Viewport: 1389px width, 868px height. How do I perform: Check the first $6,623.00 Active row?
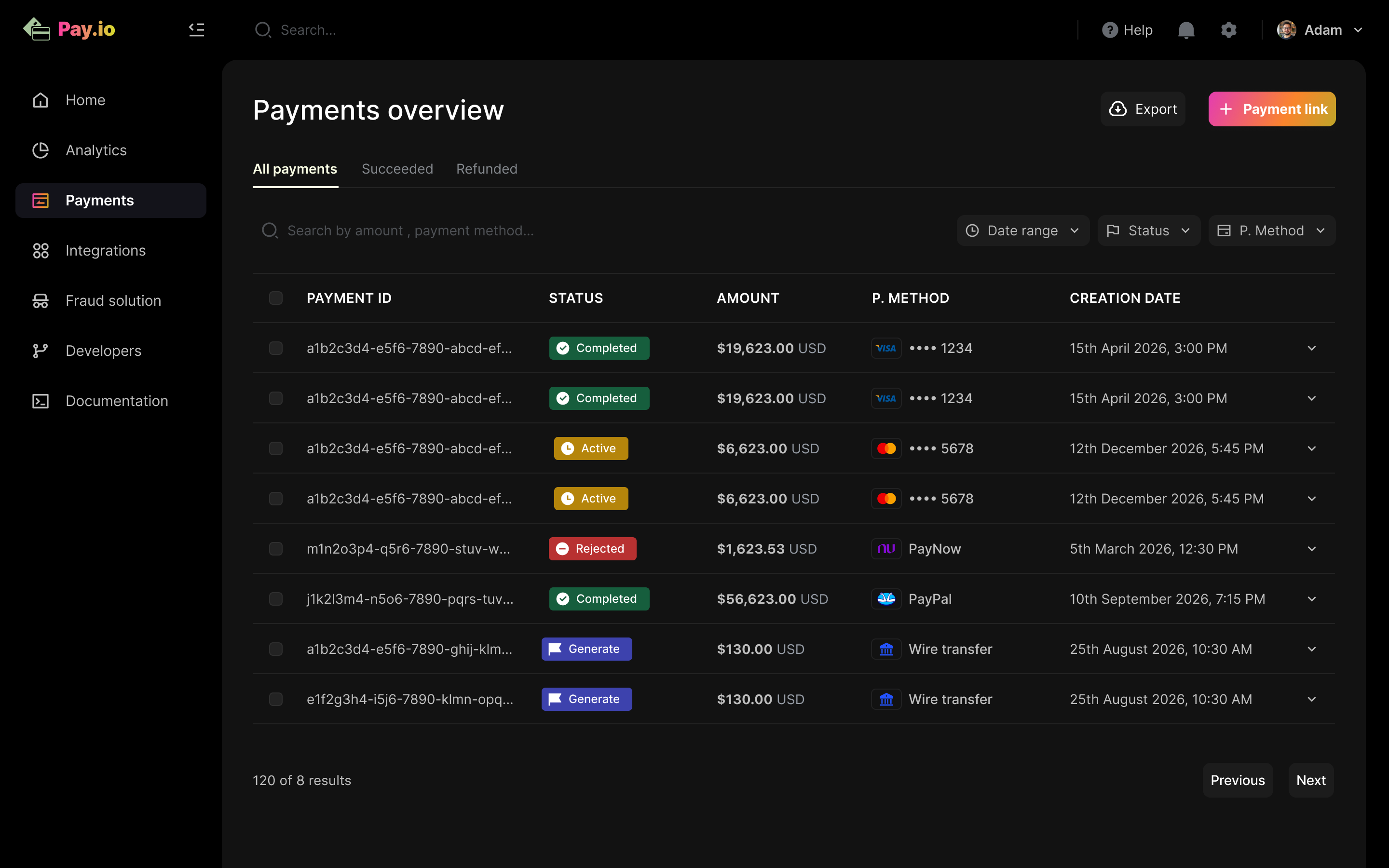tap(275, 449)
